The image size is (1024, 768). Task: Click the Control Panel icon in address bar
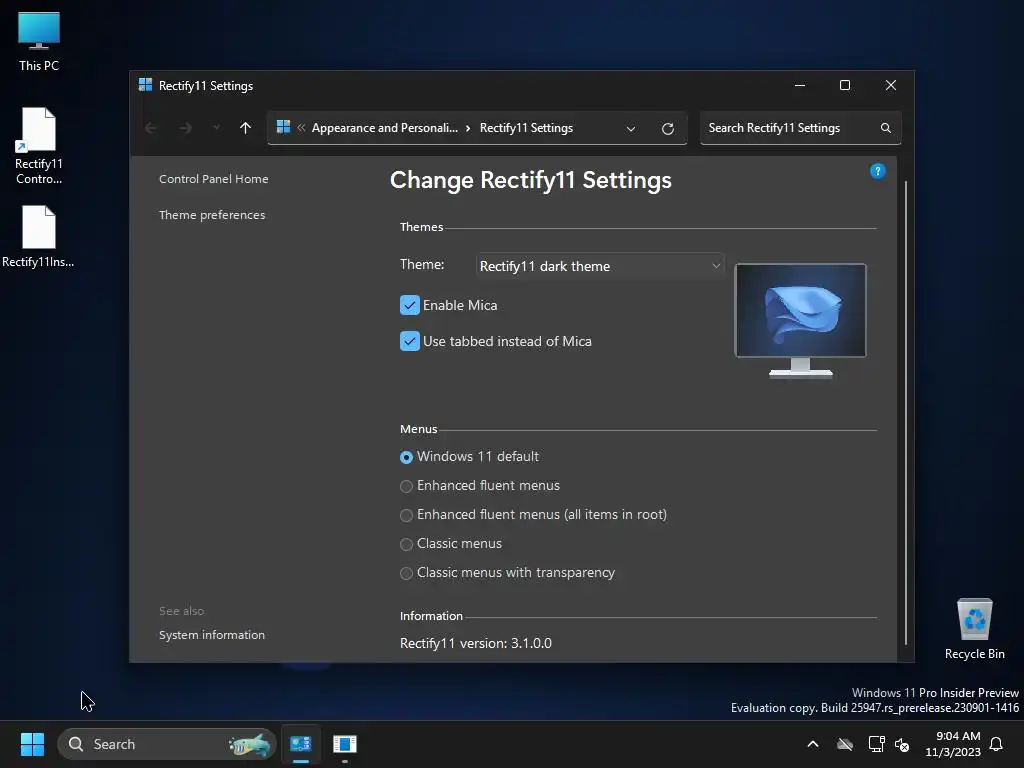(x=283, y=127)
